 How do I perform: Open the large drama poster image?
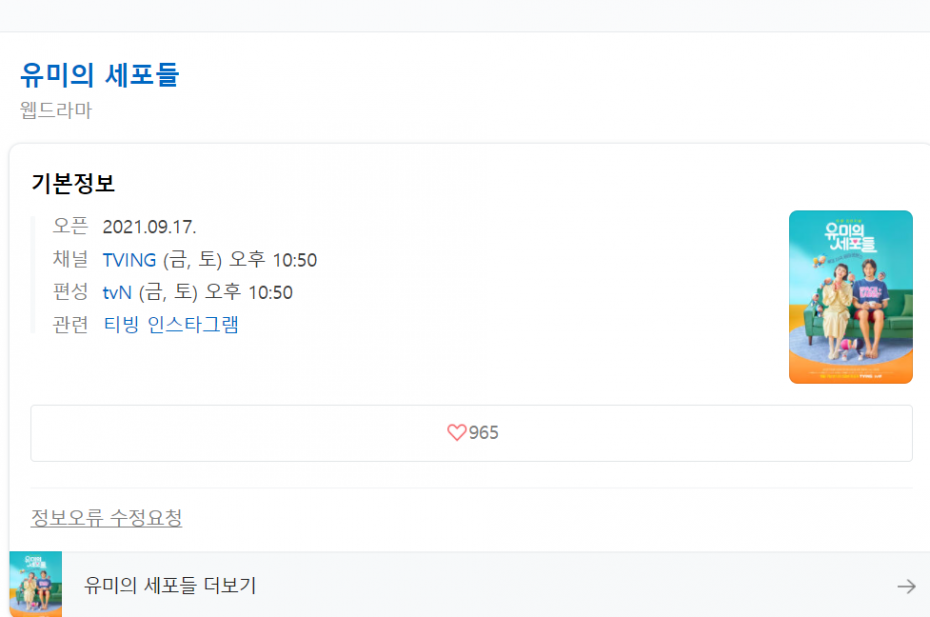[x=851, y=297]
